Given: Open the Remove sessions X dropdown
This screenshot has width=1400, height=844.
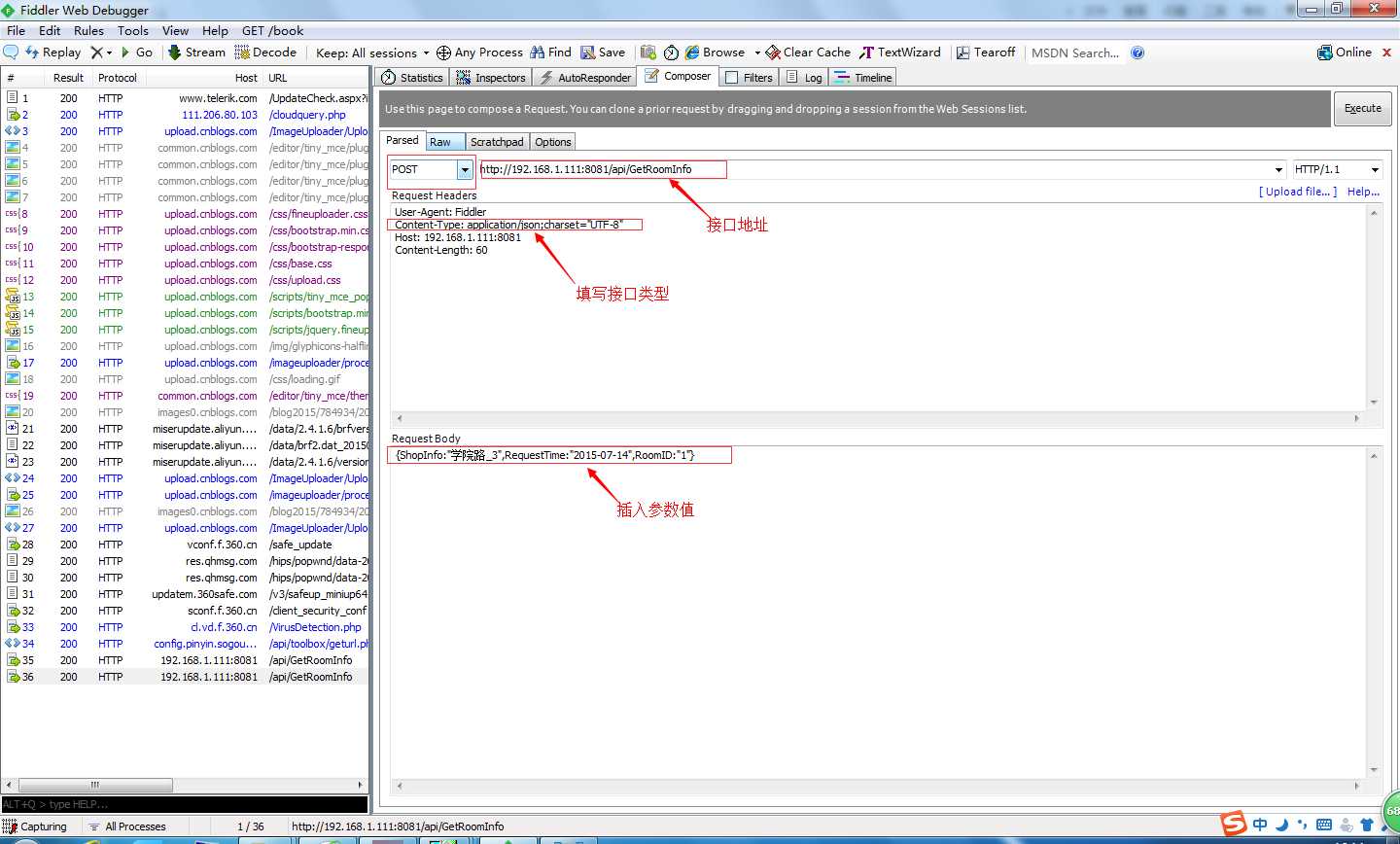Looking at the screenshot, I should [101, 53].
